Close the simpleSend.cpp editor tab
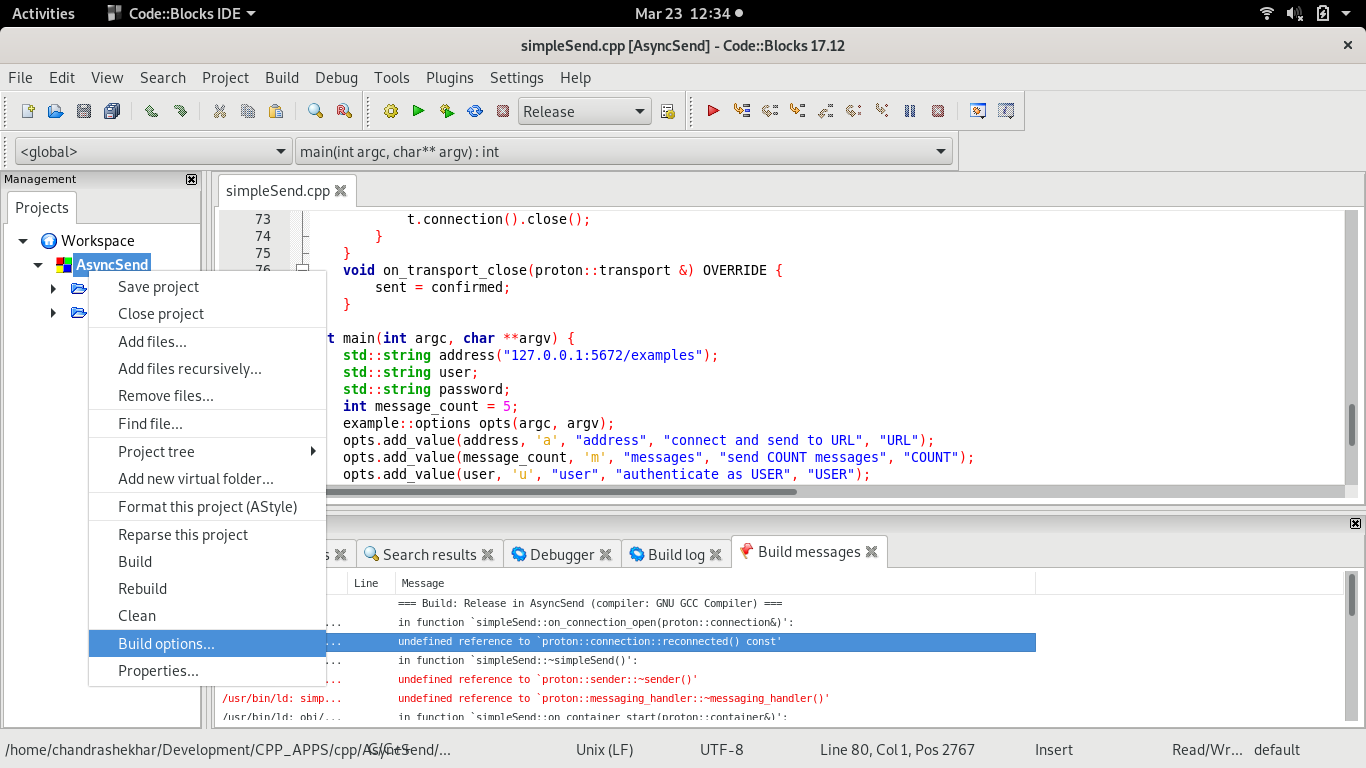 [340, 191]
